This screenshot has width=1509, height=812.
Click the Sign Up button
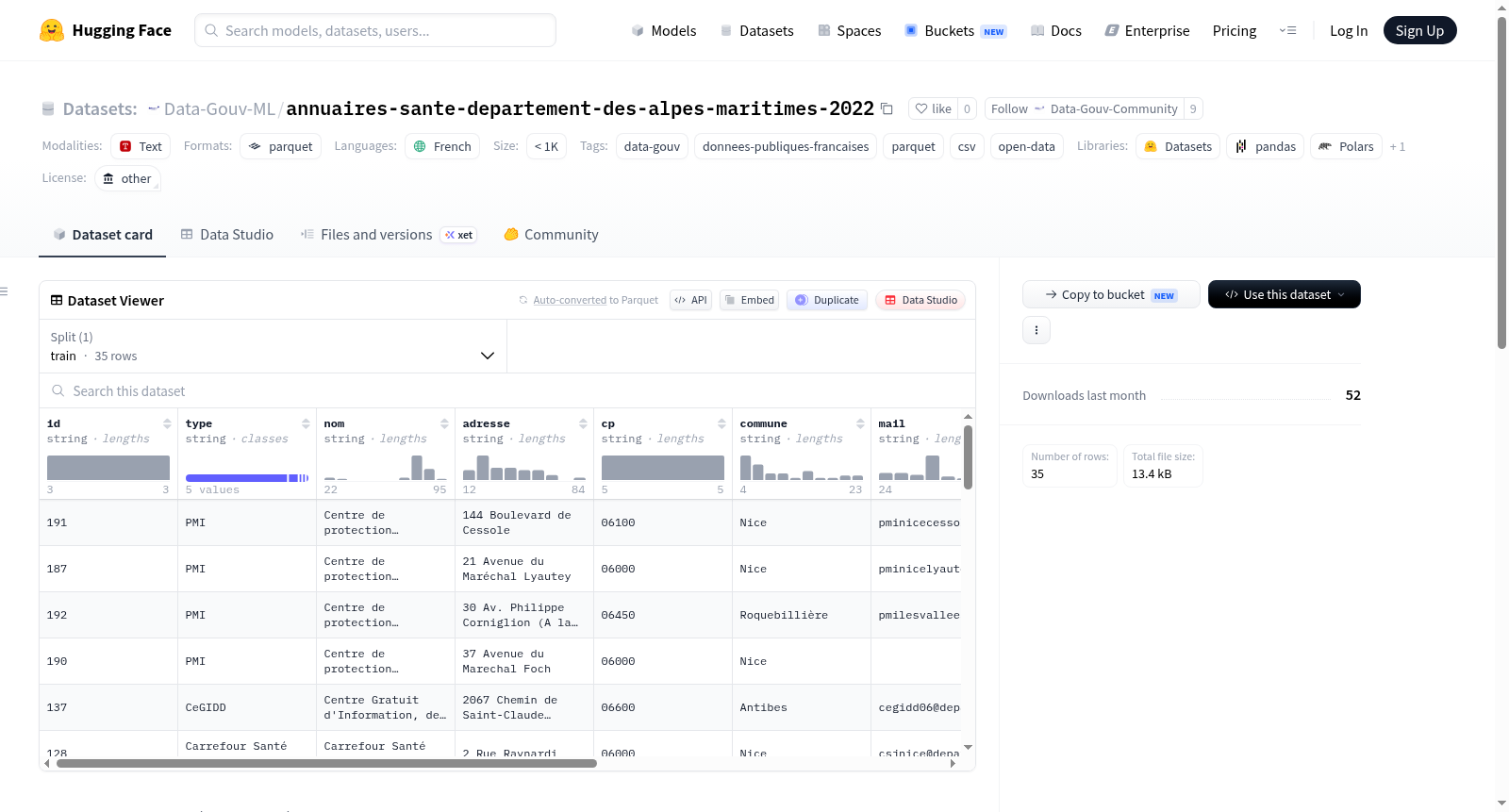(1419, 30)
